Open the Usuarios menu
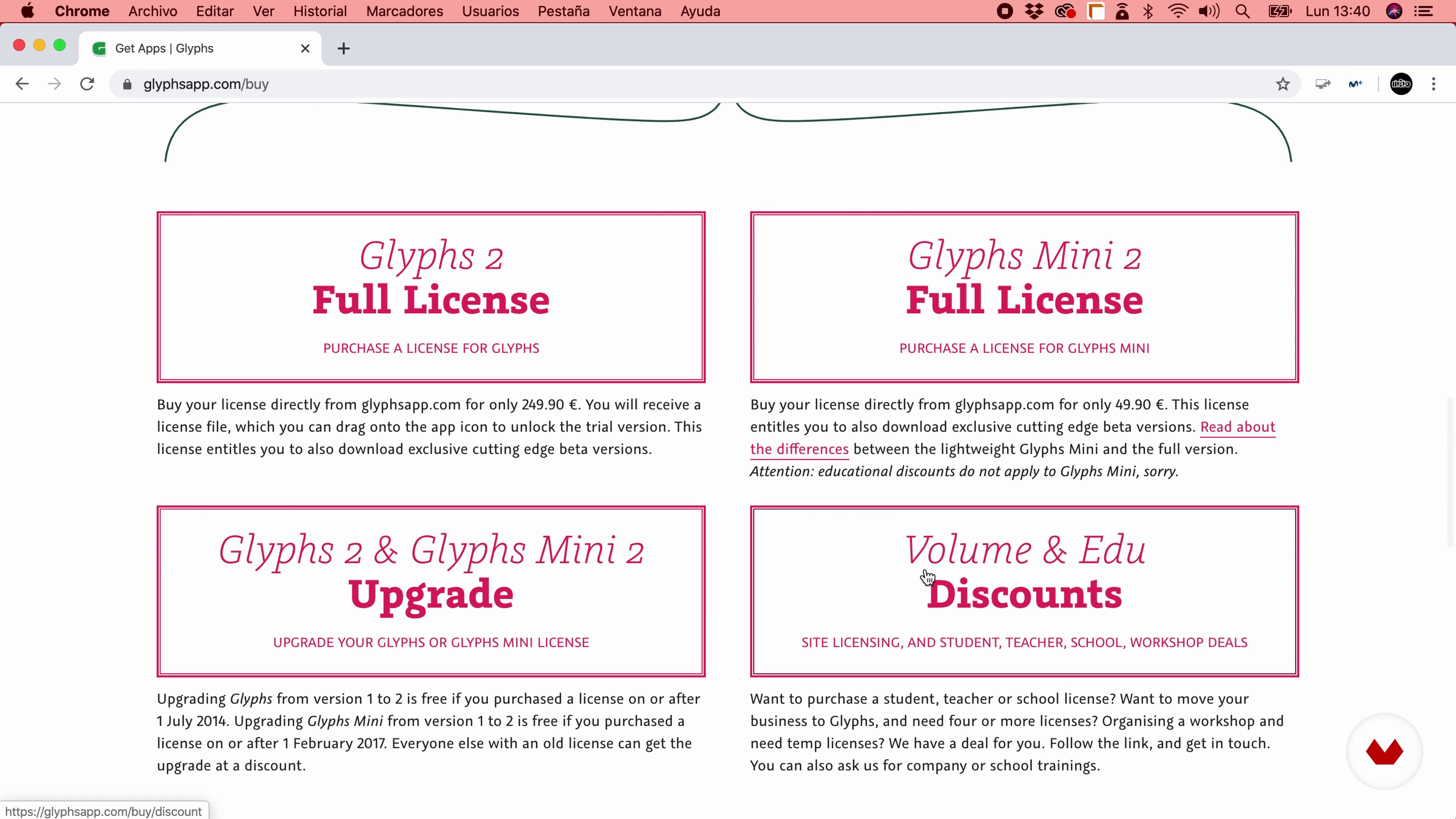1456x819 pixels. 490,11
